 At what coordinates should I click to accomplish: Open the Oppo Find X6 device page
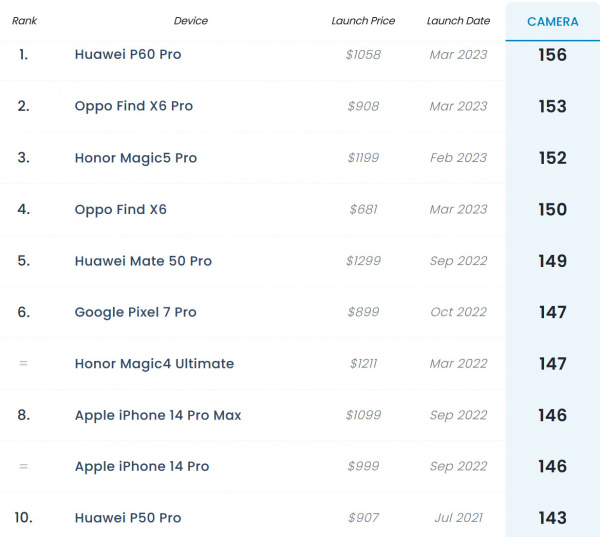(x=121, y=209)
